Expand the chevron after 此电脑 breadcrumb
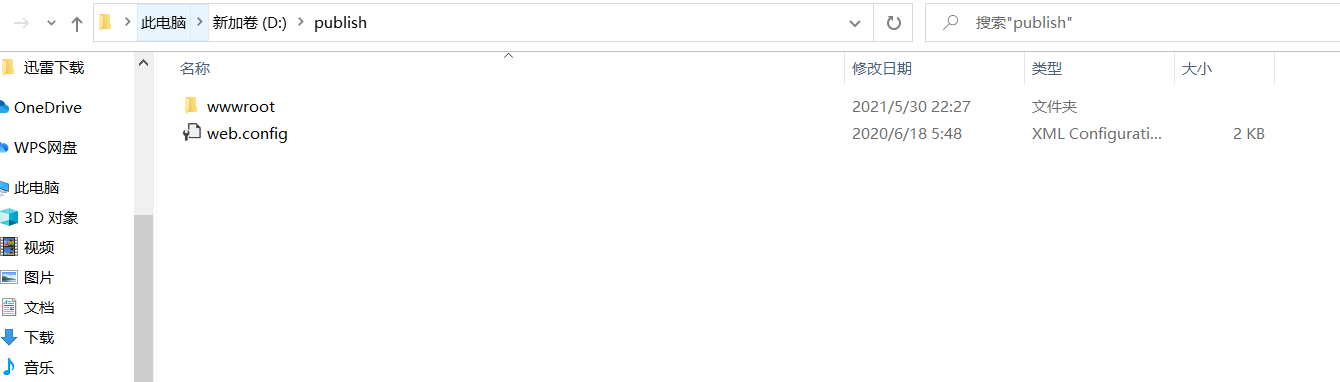 click(x=199, y=23)
